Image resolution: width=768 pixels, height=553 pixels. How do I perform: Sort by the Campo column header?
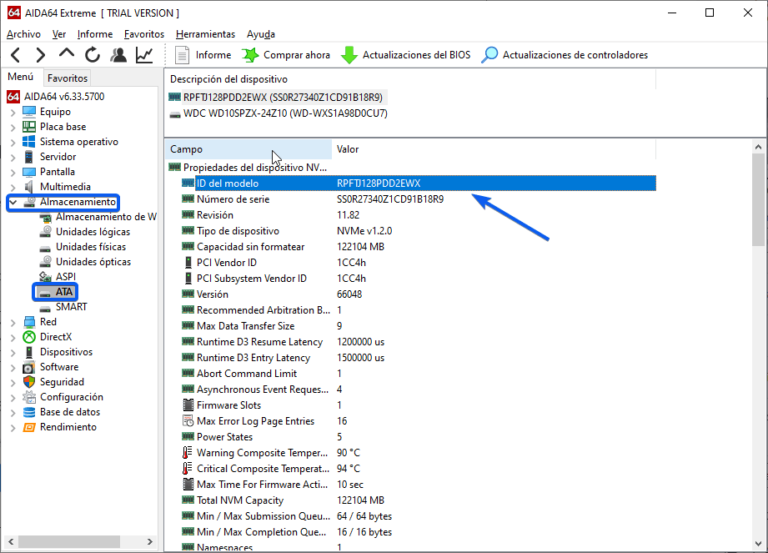248,149
